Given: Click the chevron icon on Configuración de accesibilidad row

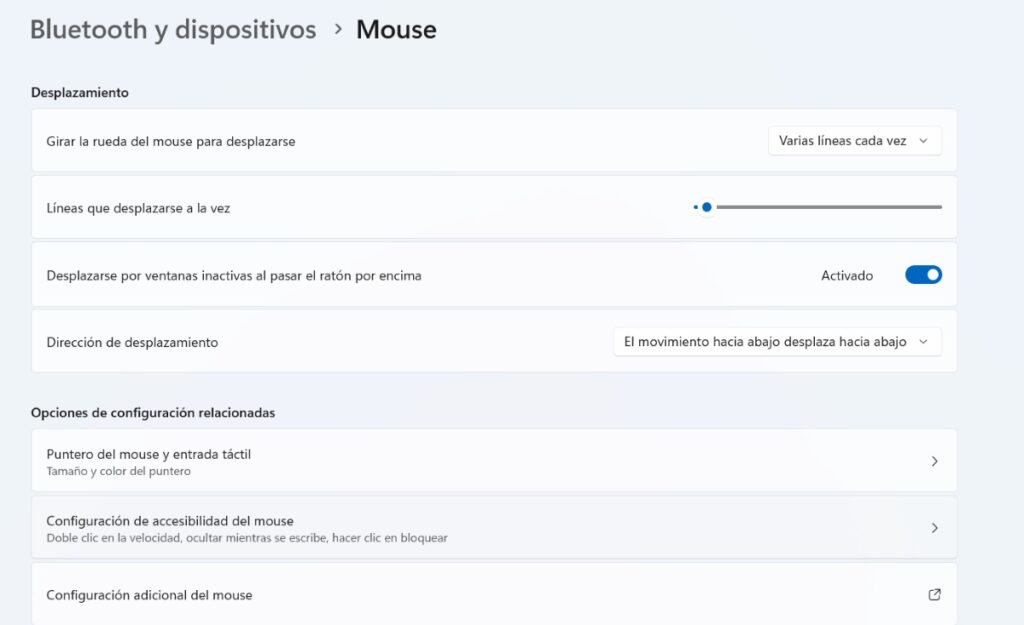Looking at the screenshot, I should point(934,527).
